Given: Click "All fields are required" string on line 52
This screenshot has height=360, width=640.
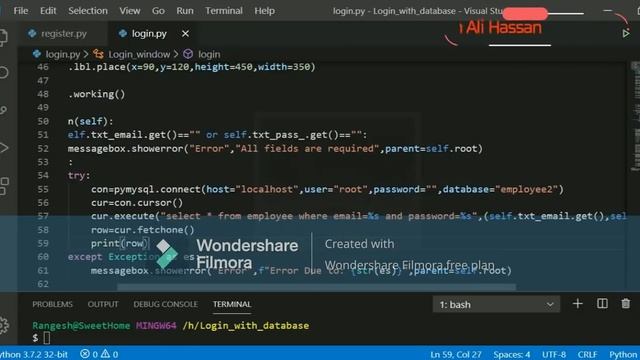Looking at the screenshot, I should click(x=307, y=149).
